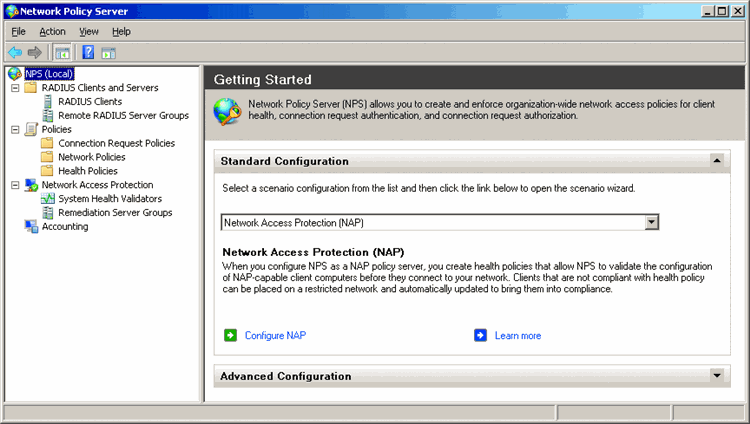Click the Advanced Configuration heading text
The image size is (750, 424).
(x=286, y=376)
